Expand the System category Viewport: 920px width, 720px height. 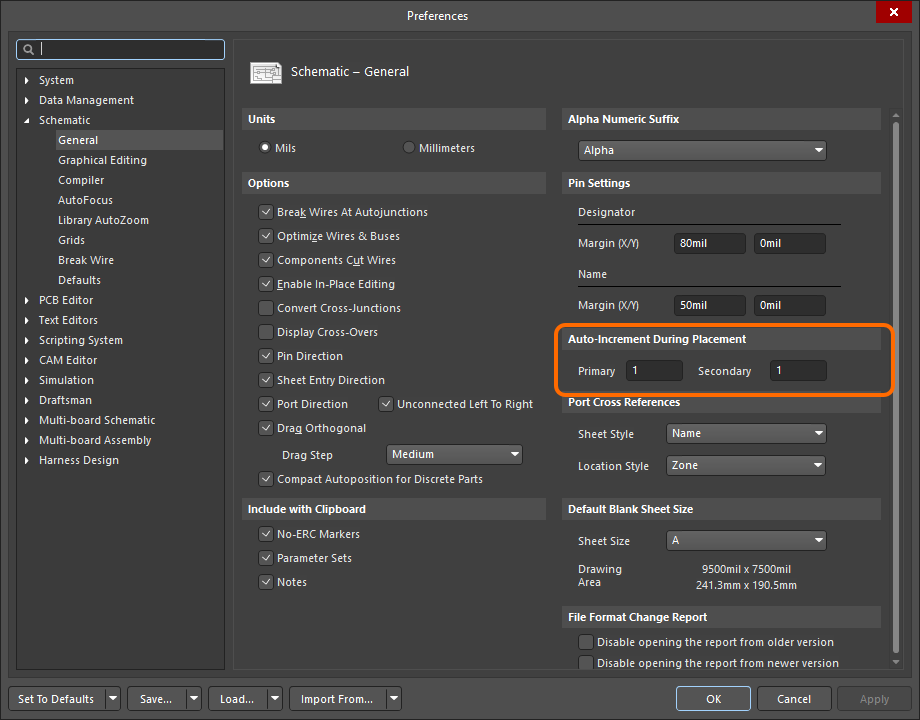coord(26,80)
